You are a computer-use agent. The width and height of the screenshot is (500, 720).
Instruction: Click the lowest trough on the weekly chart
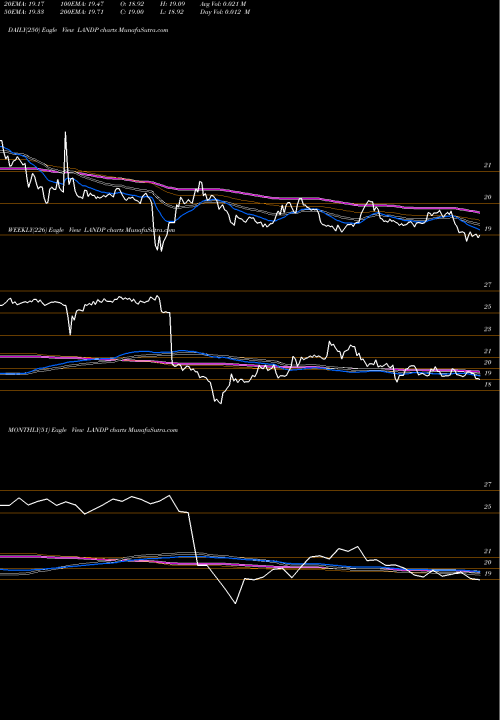pos(219,401)
